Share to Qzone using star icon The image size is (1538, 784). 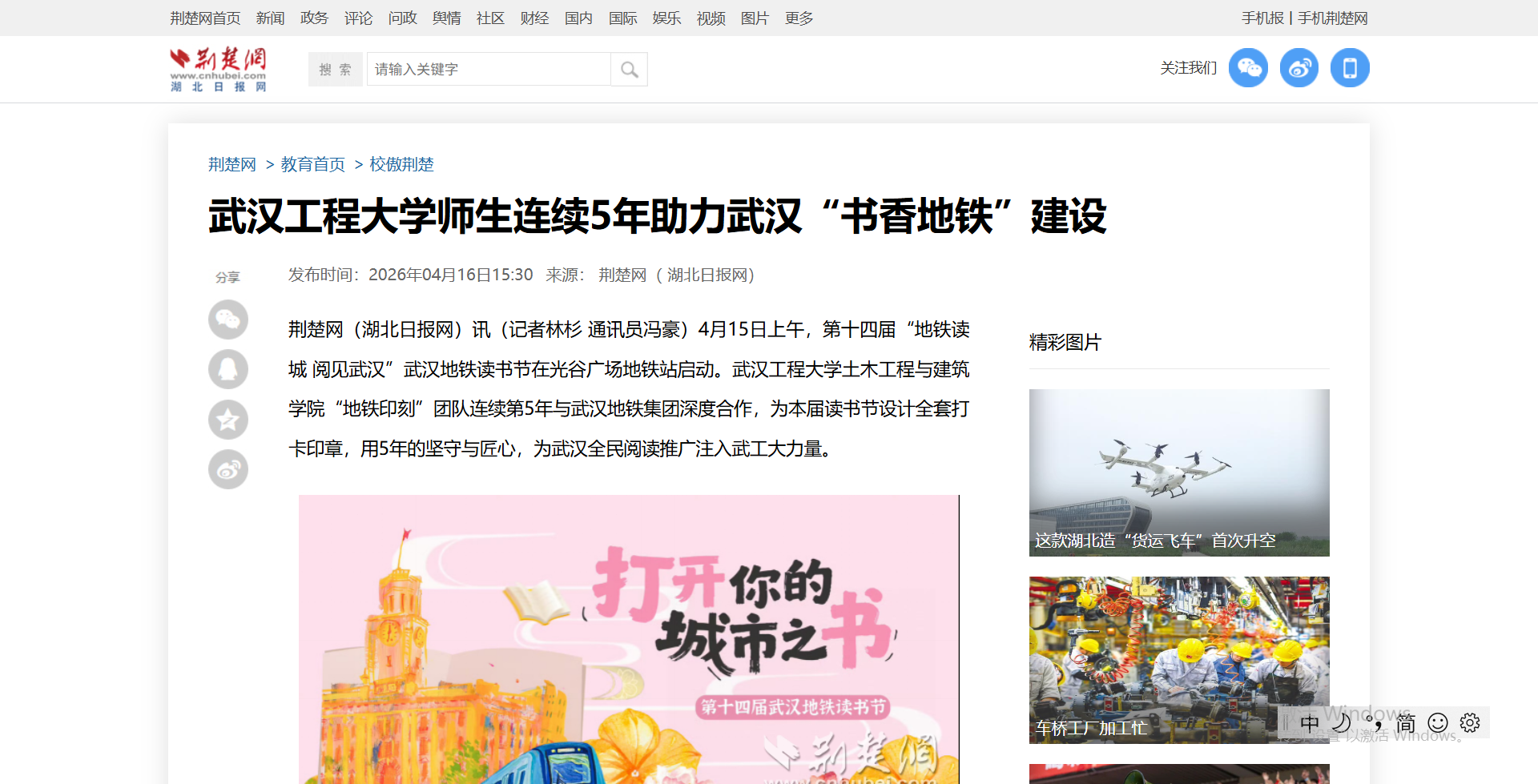pyautogui.click(x=228, y=420)
